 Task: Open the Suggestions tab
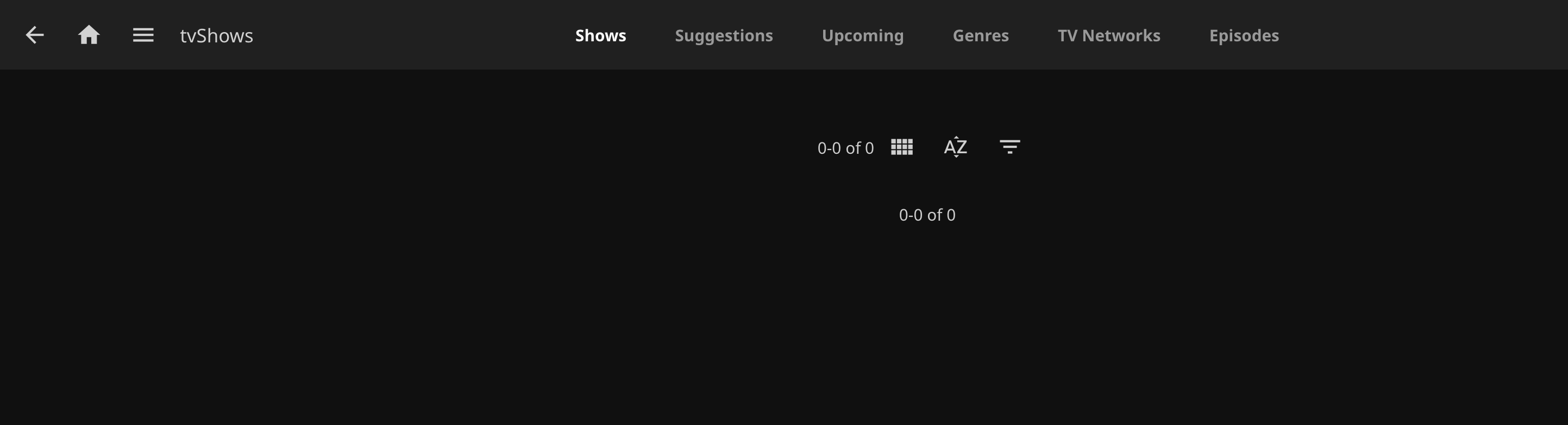[x=724, y=35]
